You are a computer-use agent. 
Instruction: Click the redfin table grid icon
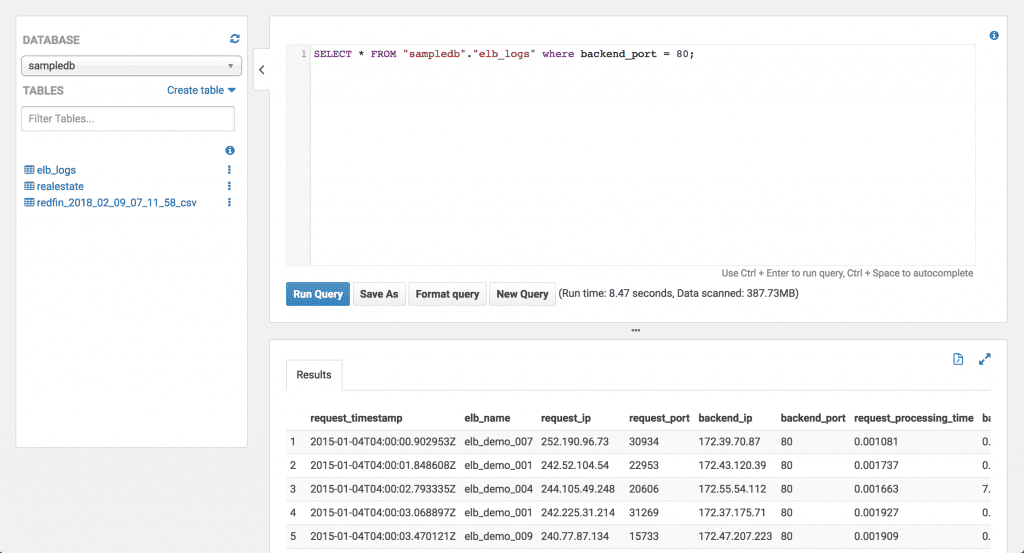pos(29,202)
